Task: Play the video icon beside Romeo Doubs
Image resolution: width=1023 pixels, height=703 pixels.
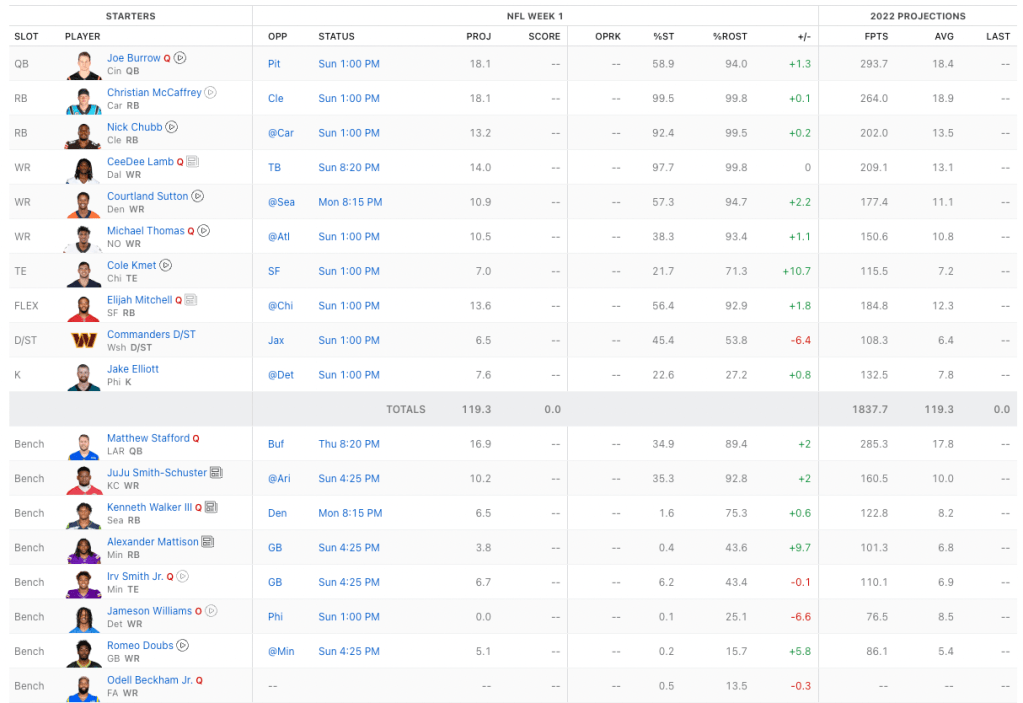Action: point(183,646)
